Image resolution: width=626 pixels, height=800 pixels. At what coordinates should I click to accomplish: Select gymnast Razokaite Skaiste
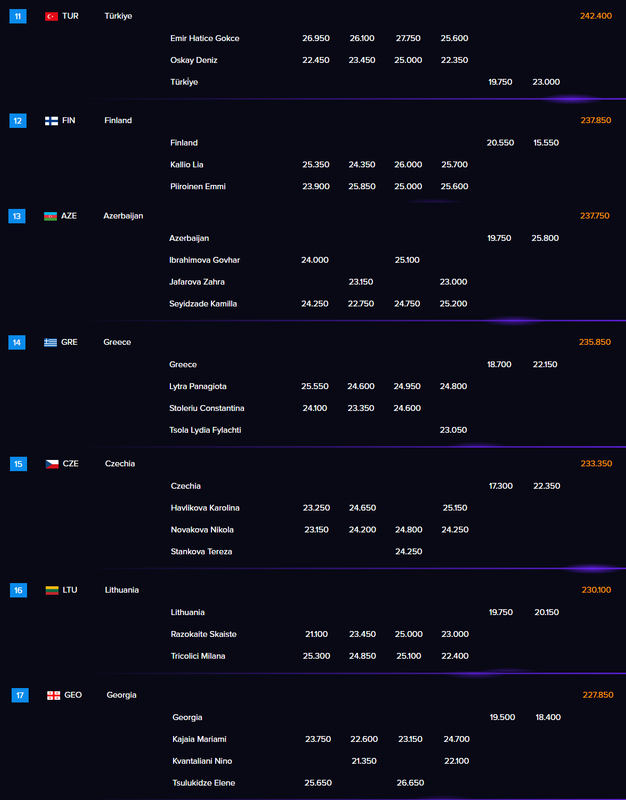[x=204, y=635]
